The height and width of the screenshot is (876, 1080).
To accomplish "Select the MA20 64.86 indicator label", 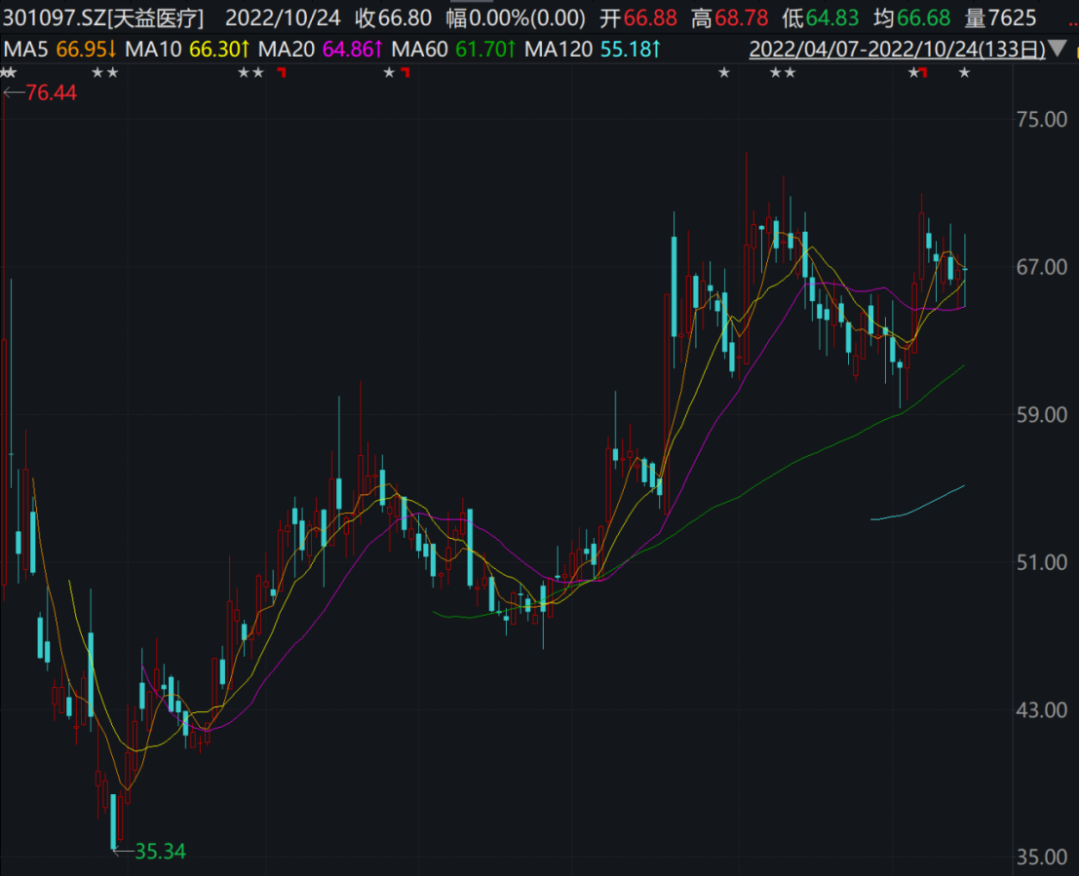I will pyautogui.click(x=320, y=50).
